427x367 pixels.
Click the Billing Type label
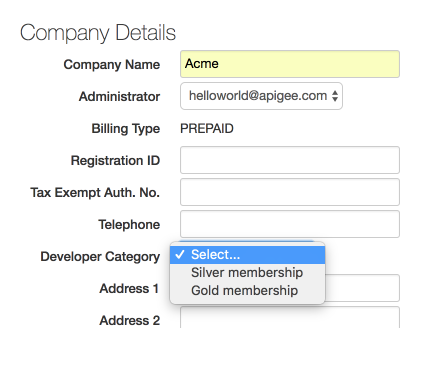126,129
